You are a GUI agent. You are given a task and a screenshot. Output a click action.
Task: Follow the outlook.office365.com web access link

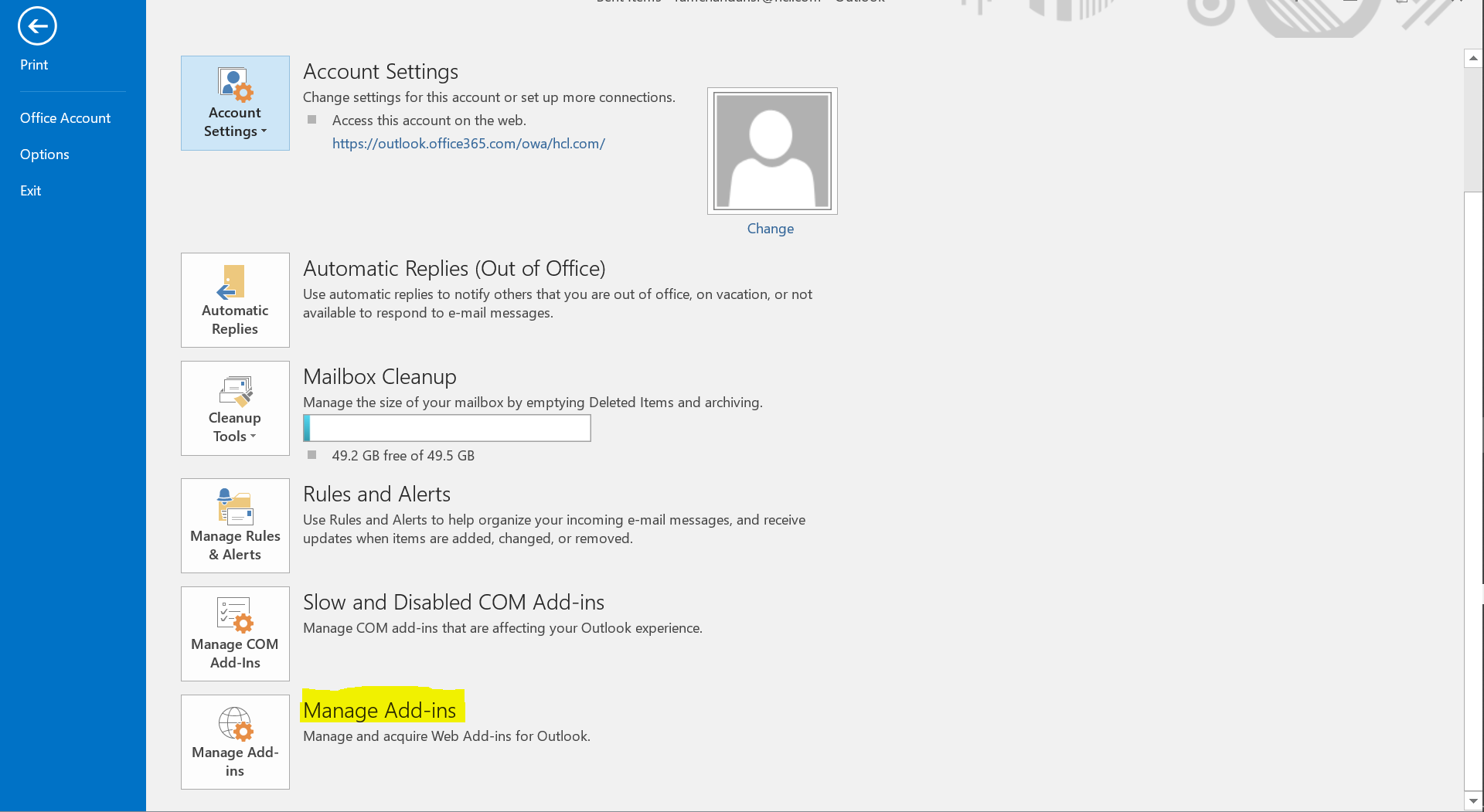click(x=468, y=143)
